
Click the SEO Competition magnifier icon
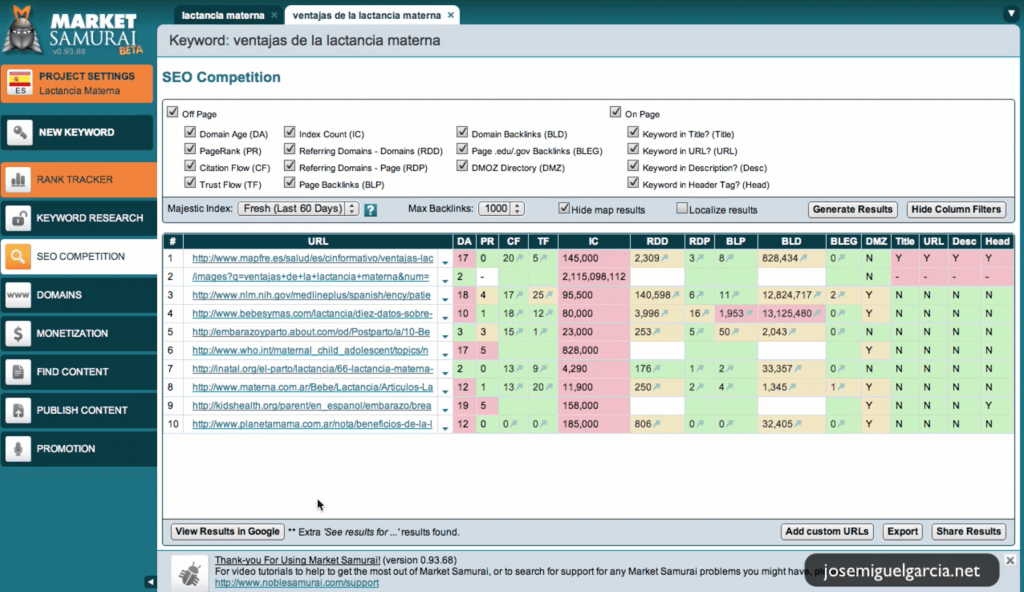(18, 256)
